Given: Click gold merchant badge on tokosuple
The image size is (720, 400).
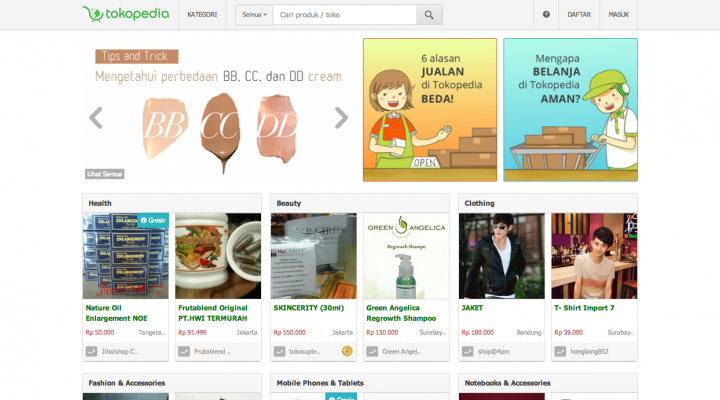Looking at the screenshot, I should pyautogui.click(x=347, y=351).
